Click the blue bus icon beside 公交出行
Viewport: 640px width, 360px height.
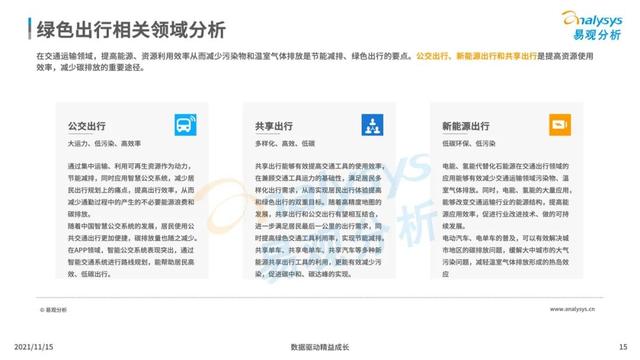(185, 124)
